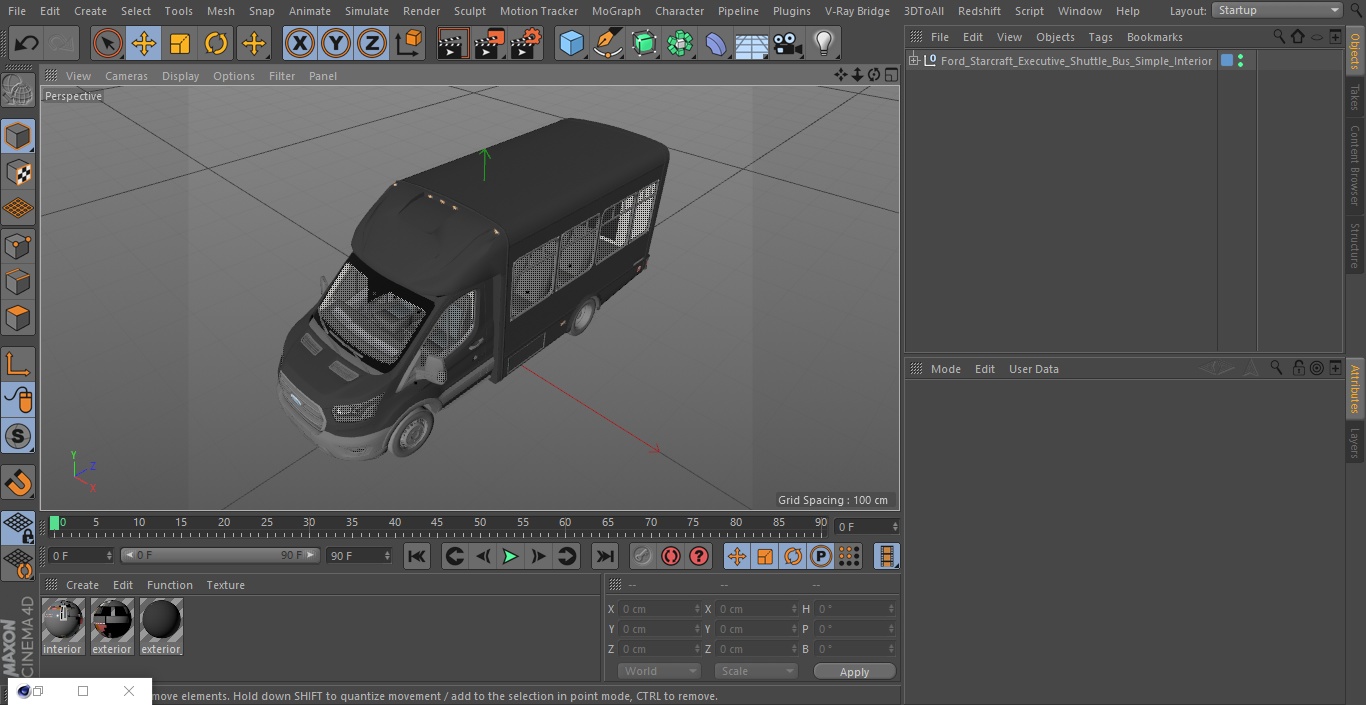Select the Rotate tool
The height and width of the screenshot is (705, 1366).
click(x=216, y=43)
